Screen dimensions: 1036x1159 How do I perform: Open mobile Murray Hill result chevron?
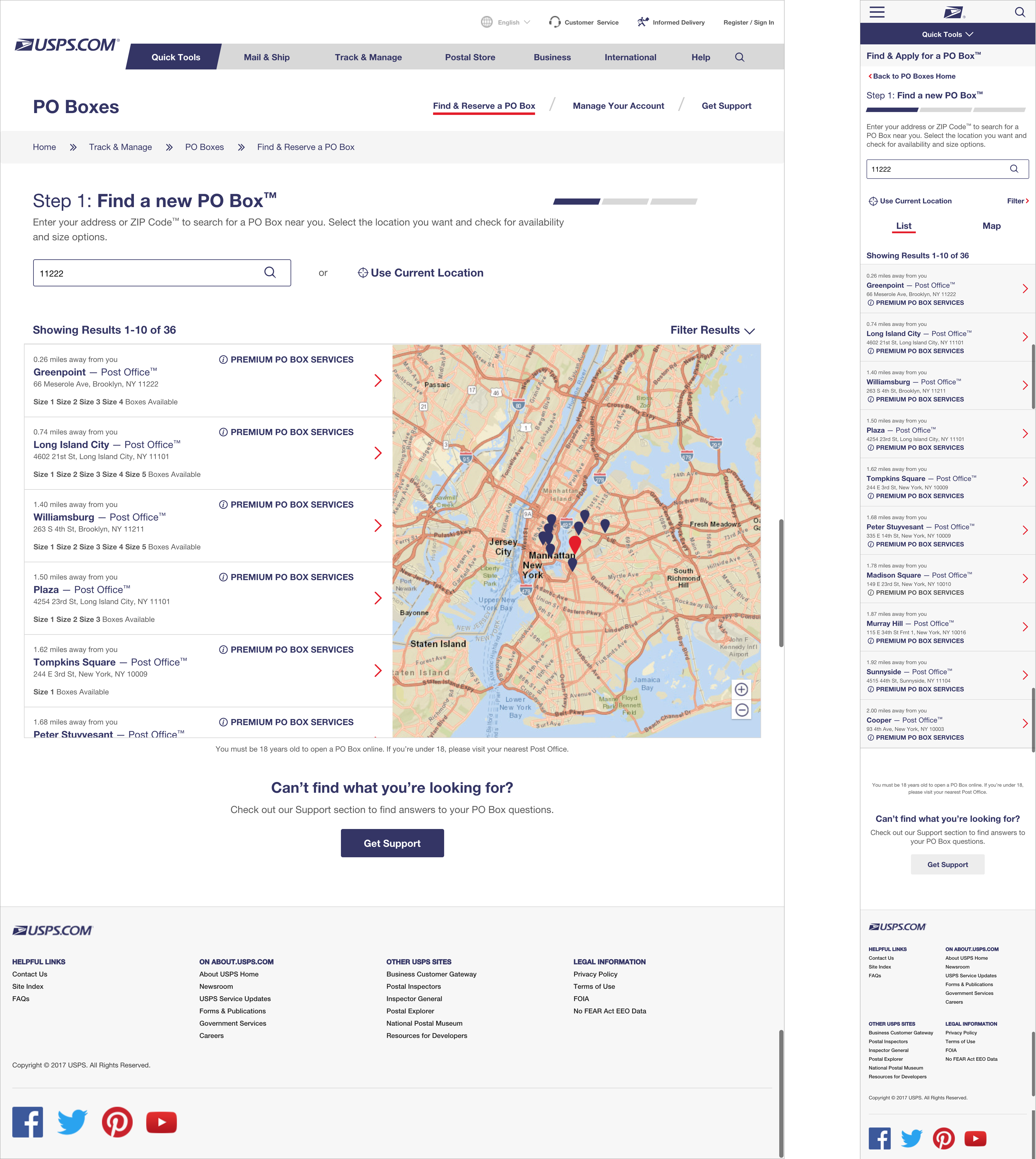[x=1025, y=627]
